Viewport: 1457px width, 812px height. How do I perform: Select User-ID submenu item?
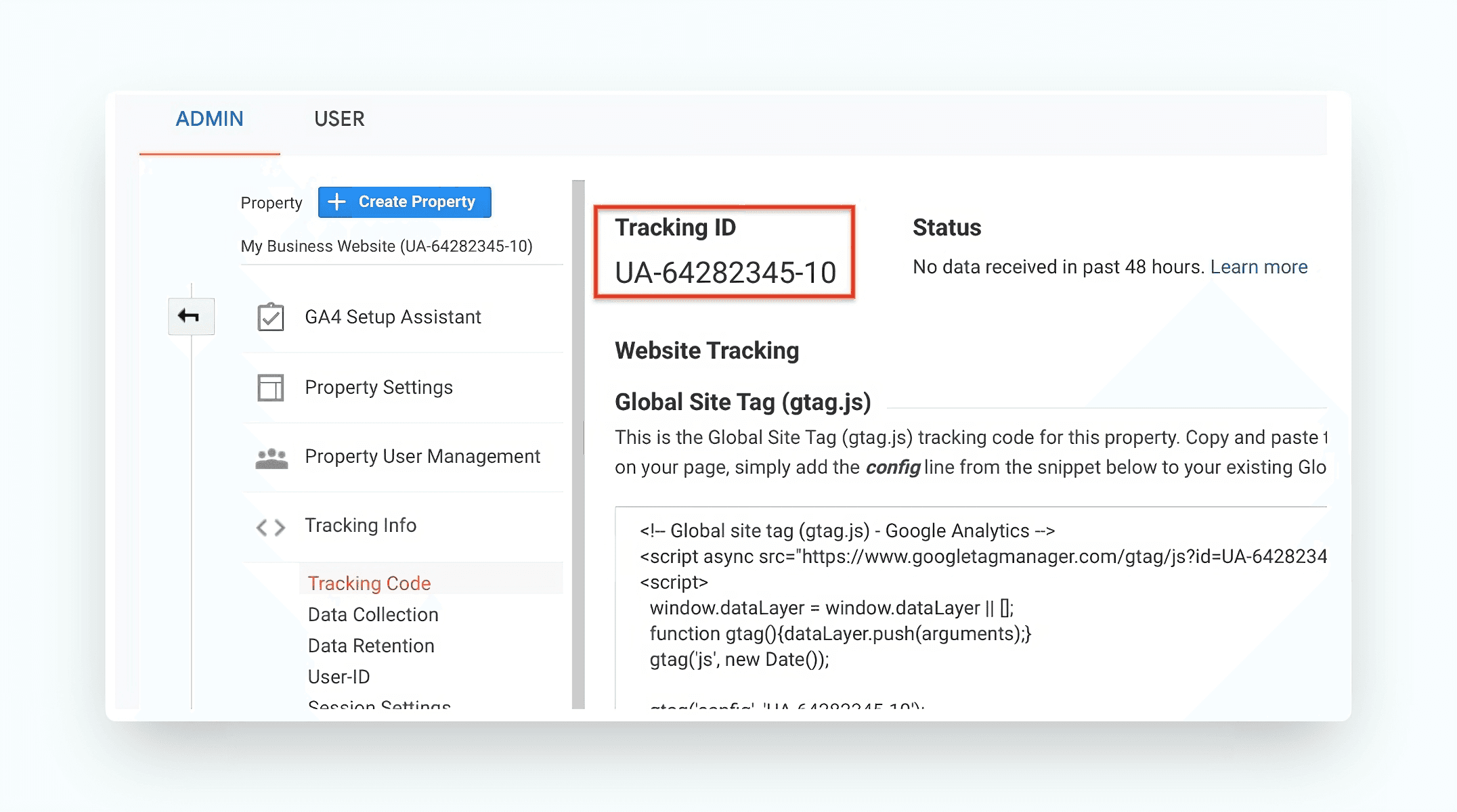coord(339,677)
